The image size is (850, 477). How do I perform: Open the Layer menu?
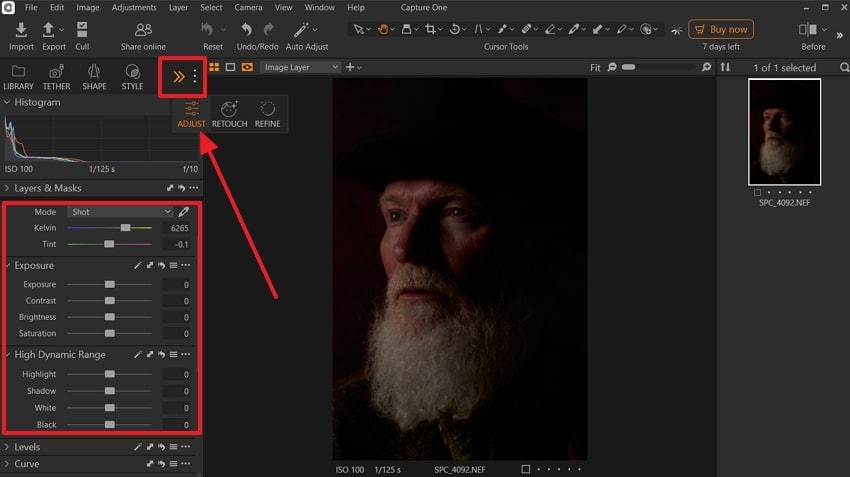tap(178, 8)
